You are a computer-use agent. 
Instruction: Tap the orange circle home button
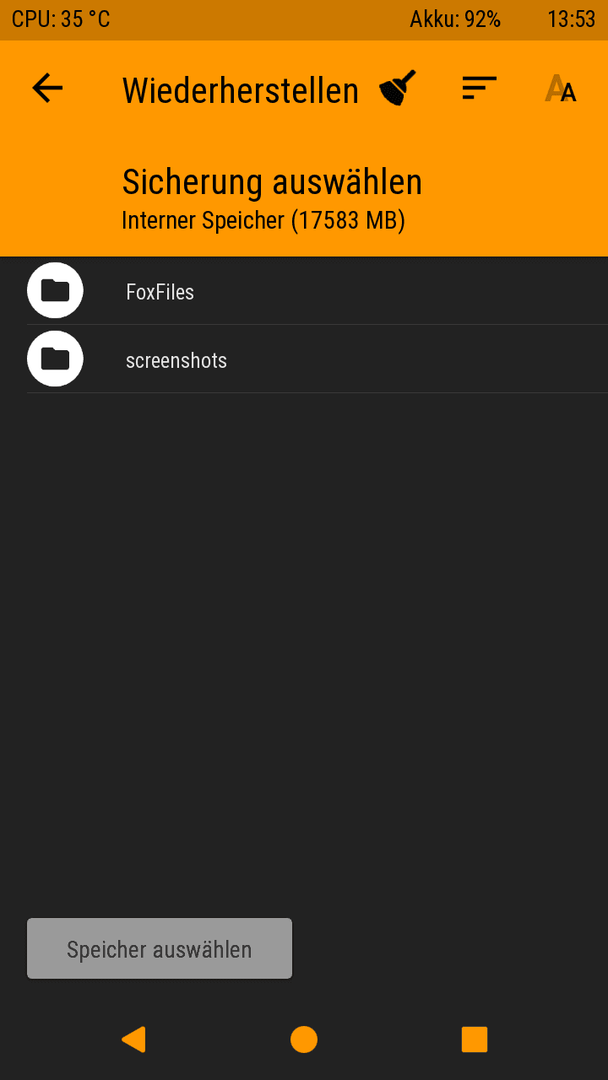[x=304, y=1039]
